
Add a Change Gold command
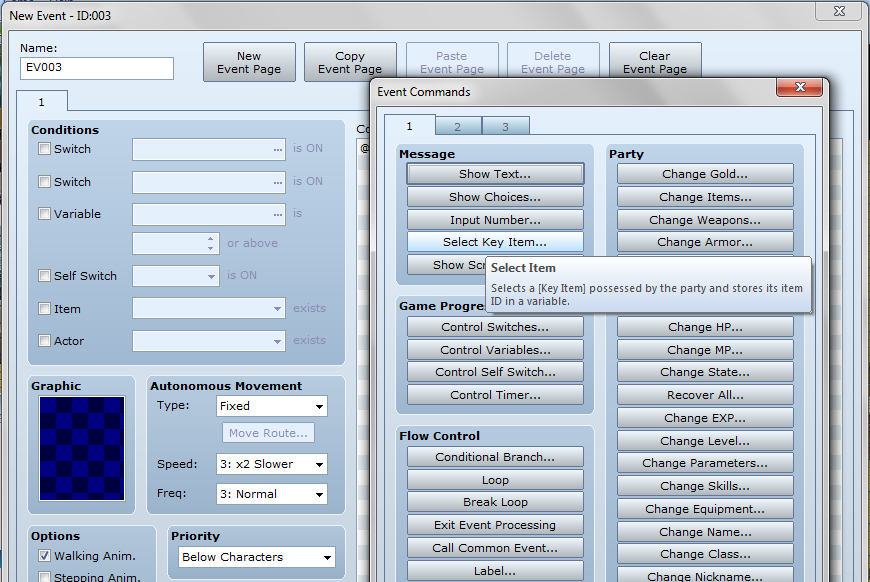tap(704, 174)
